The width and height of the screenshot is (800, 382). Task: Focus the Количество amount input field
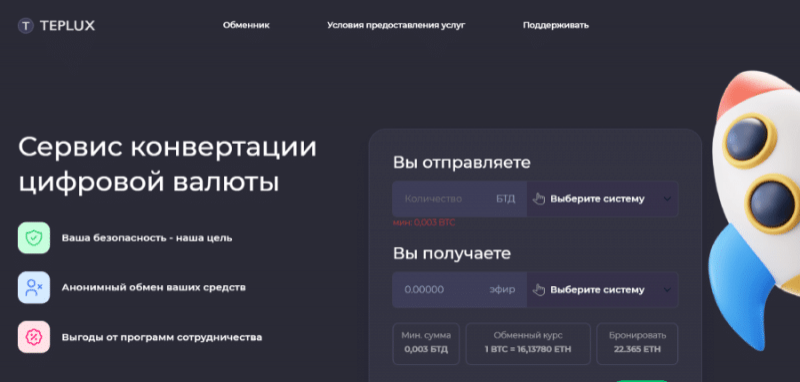pos(459,199)
